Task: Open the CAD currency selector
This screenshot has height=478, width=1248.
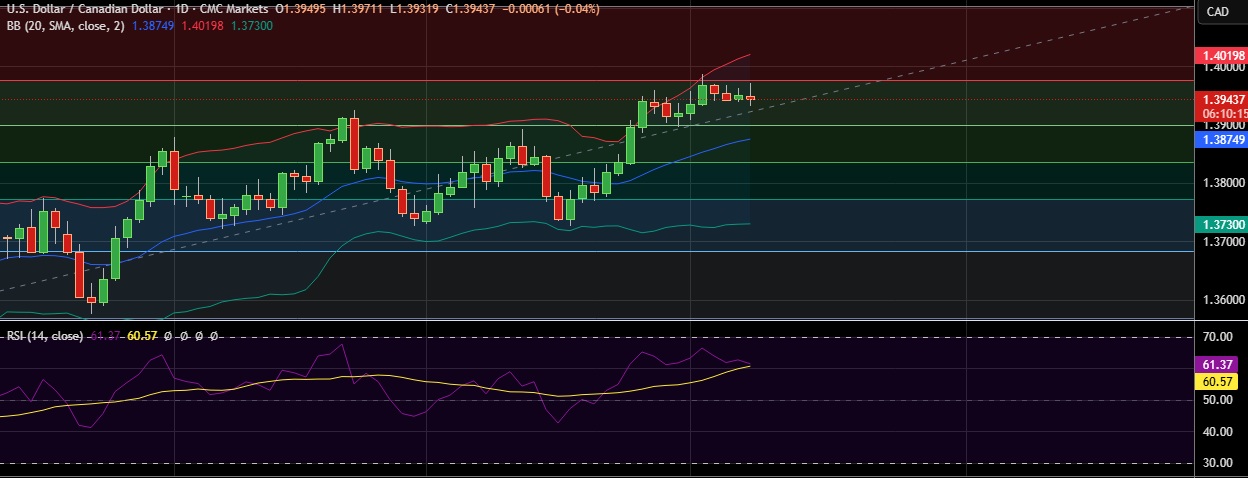Action: (1218, 11)
